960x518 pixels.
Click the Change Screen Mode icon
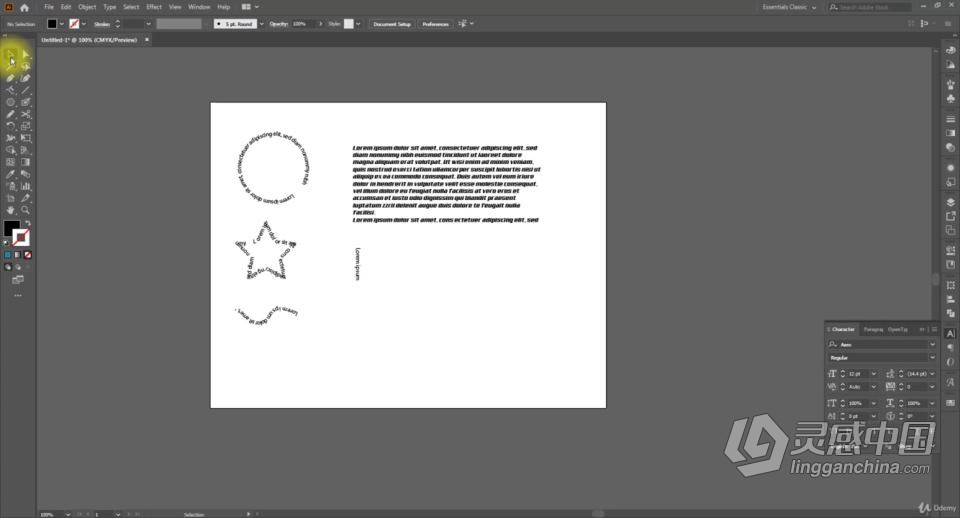coord(18,280)
